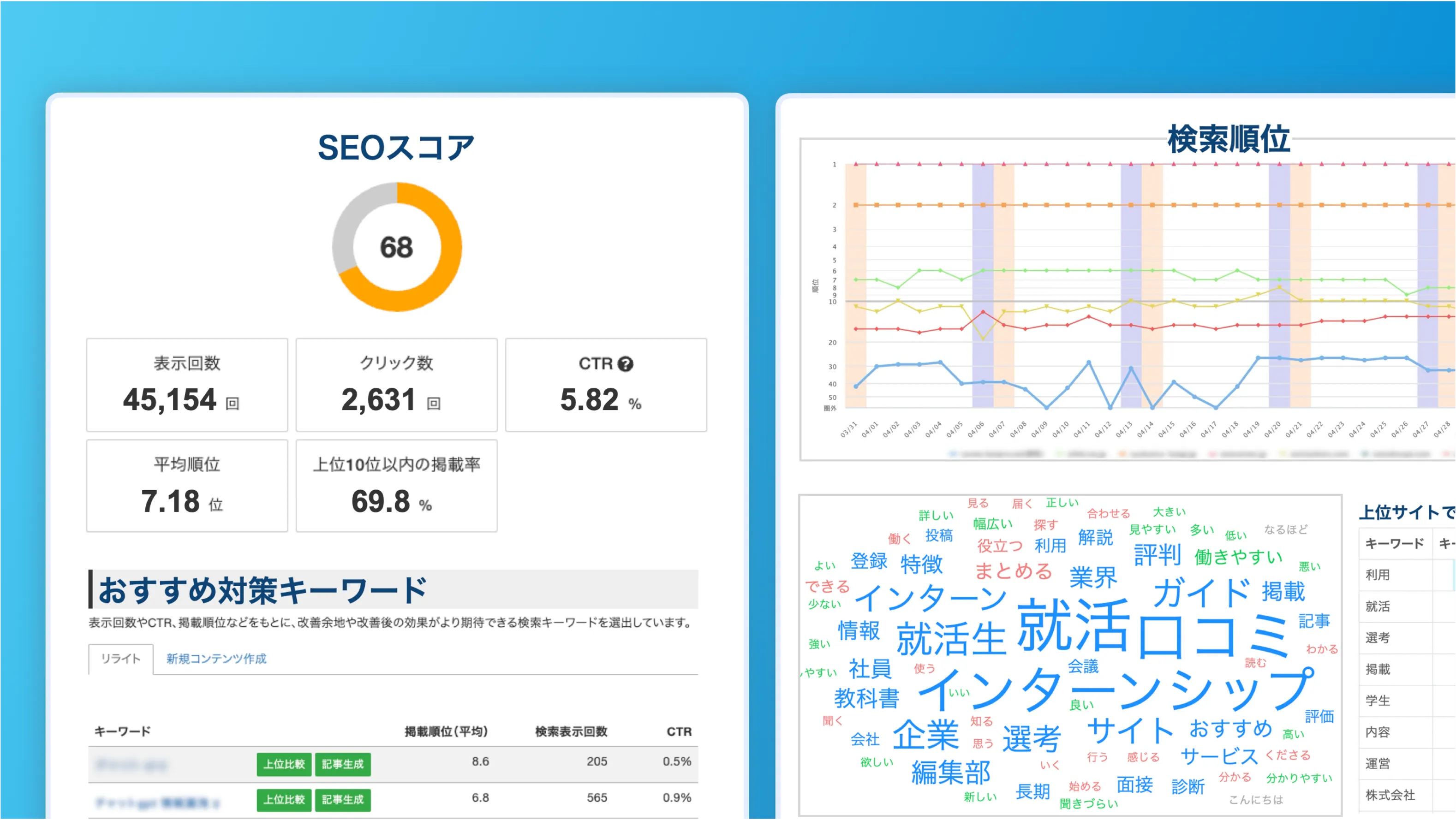Viewport: 1456px width, 820px height.
Task: Click the CTR help question mark icon
Action: (625, 364)
